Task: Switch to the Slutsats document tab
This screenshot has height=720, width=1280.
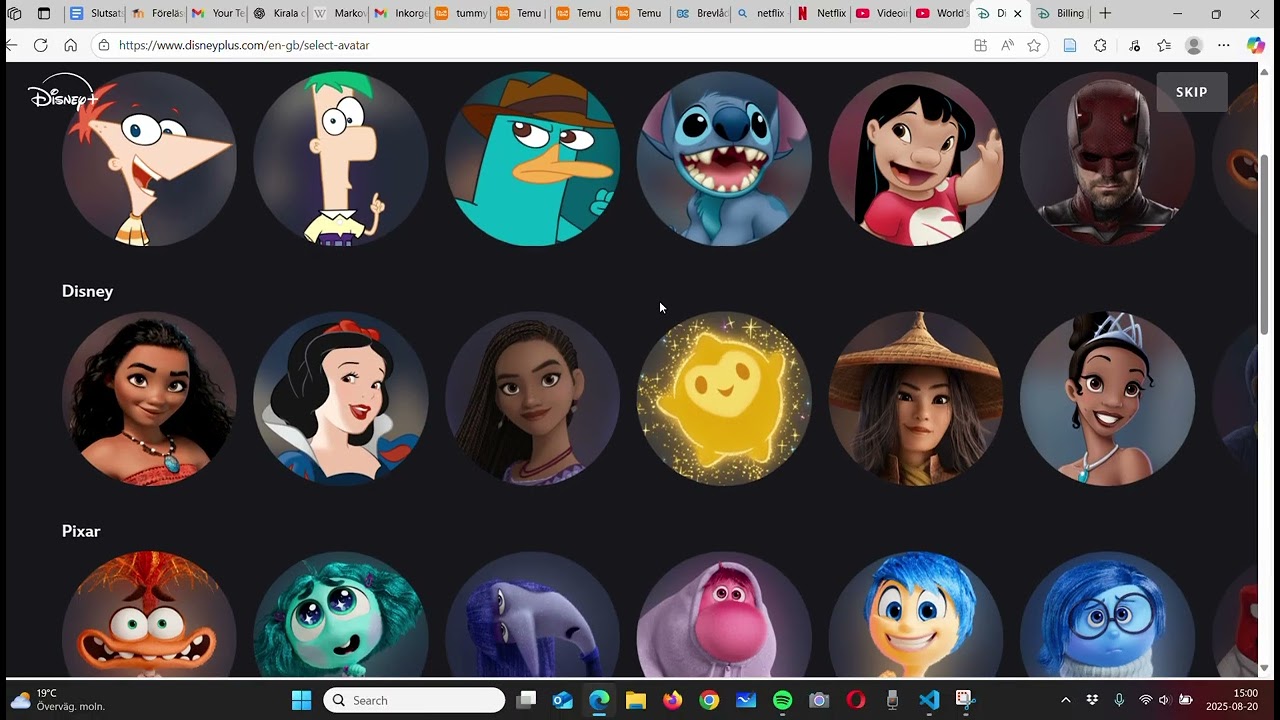Action: point(95,13)
